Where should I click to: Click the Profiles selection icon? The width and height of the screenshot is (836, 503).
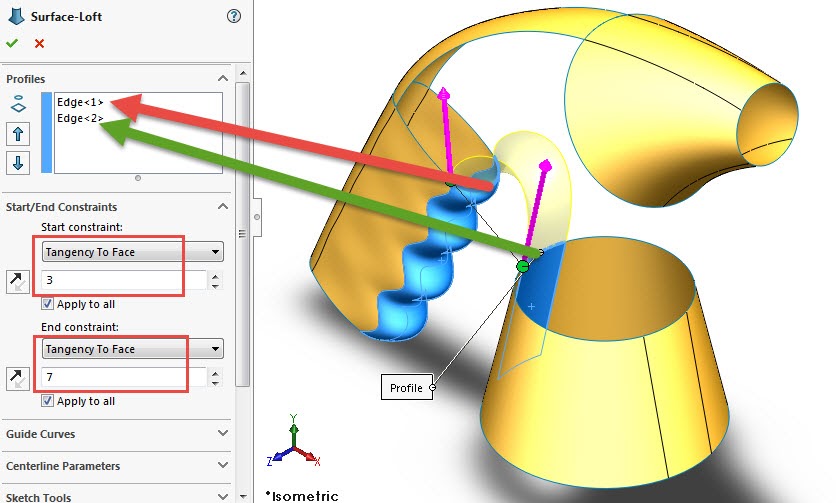18,104
